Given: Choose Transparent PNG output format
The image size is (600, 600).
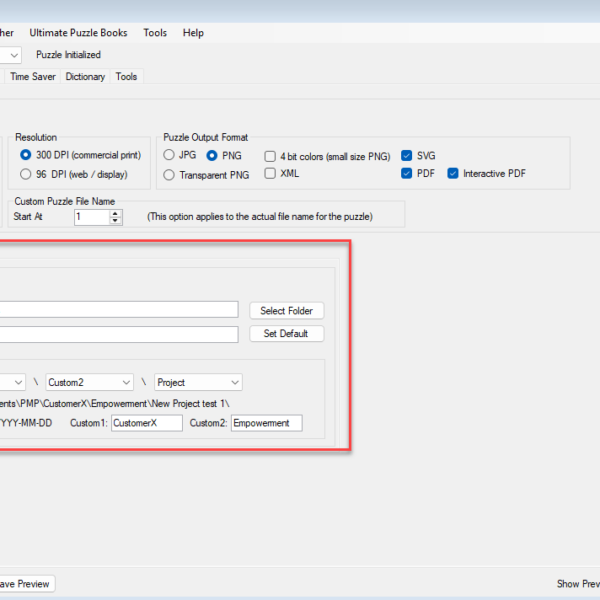Looking at the screenshot, I should tap(169, 175).
